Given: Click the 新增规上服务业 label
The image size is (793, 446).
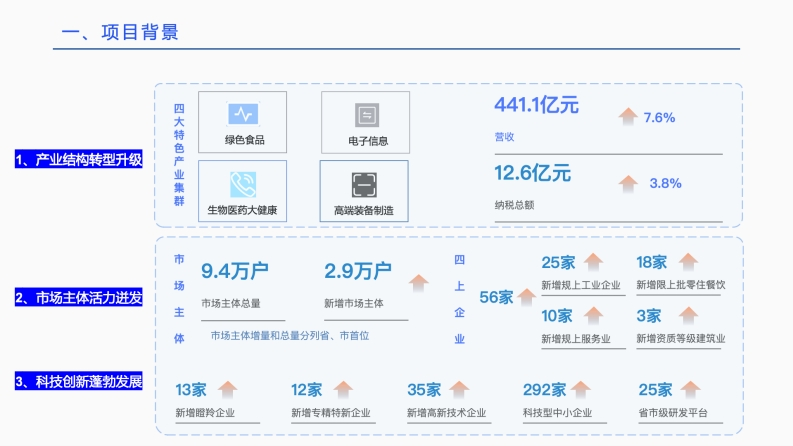Looking at the screenshot, I should click(x=576, y=339).
